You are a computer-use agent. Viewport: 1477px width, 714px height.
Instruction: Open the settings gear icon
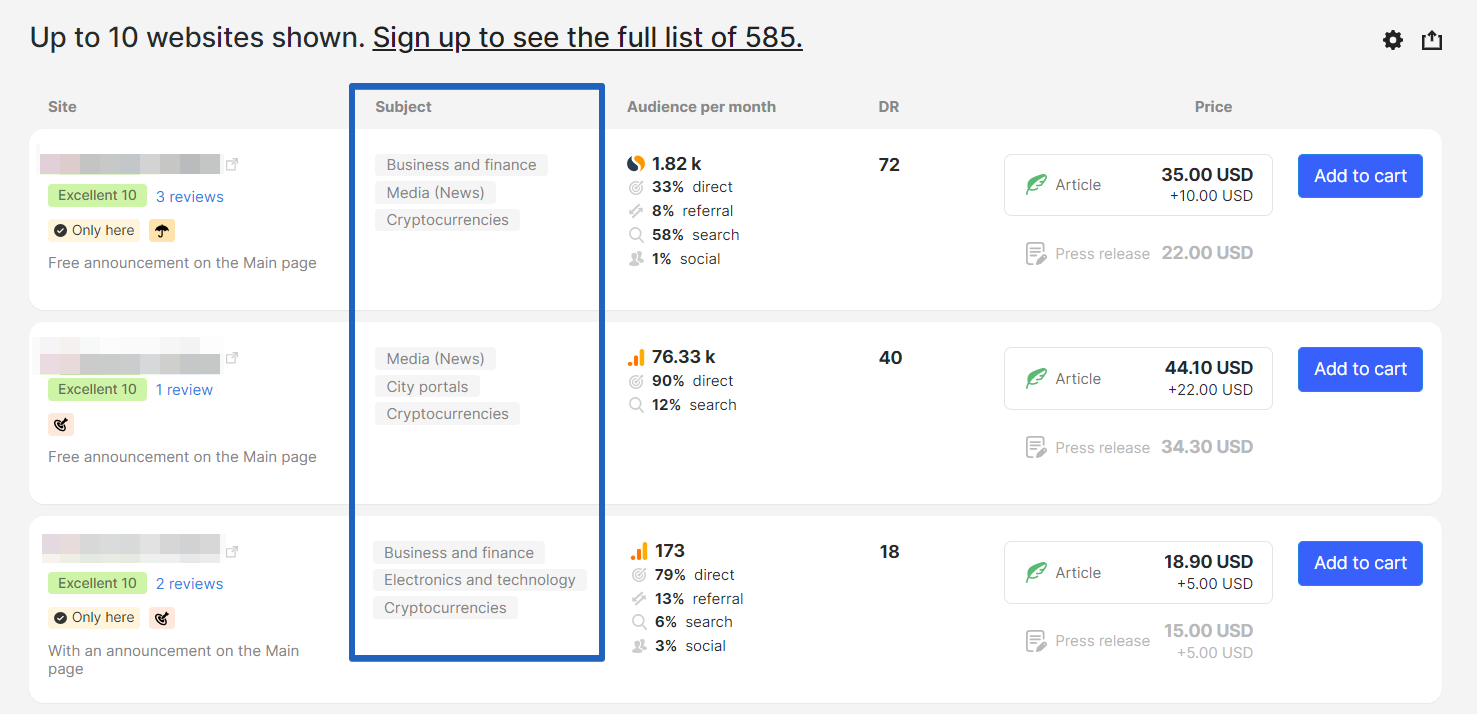click(1393, 40)
